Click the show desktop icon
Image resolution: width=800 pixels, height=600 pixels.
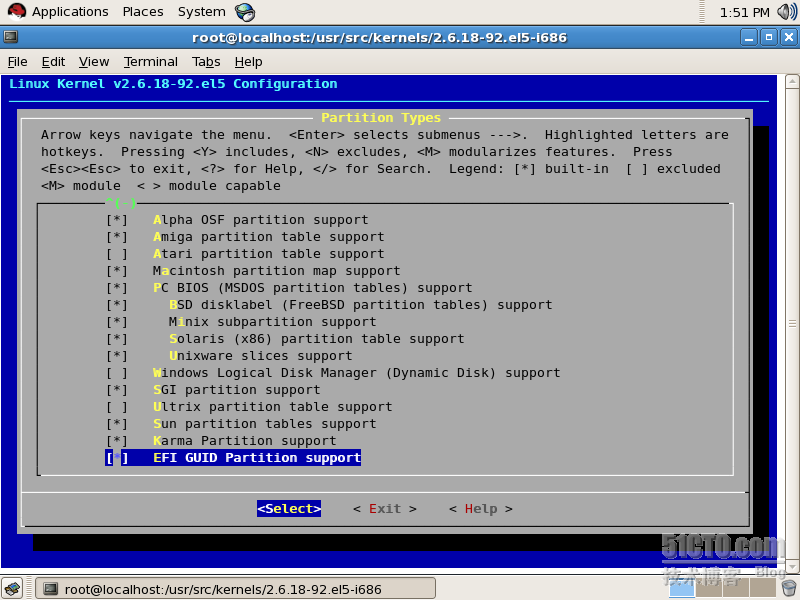[12, 588]
